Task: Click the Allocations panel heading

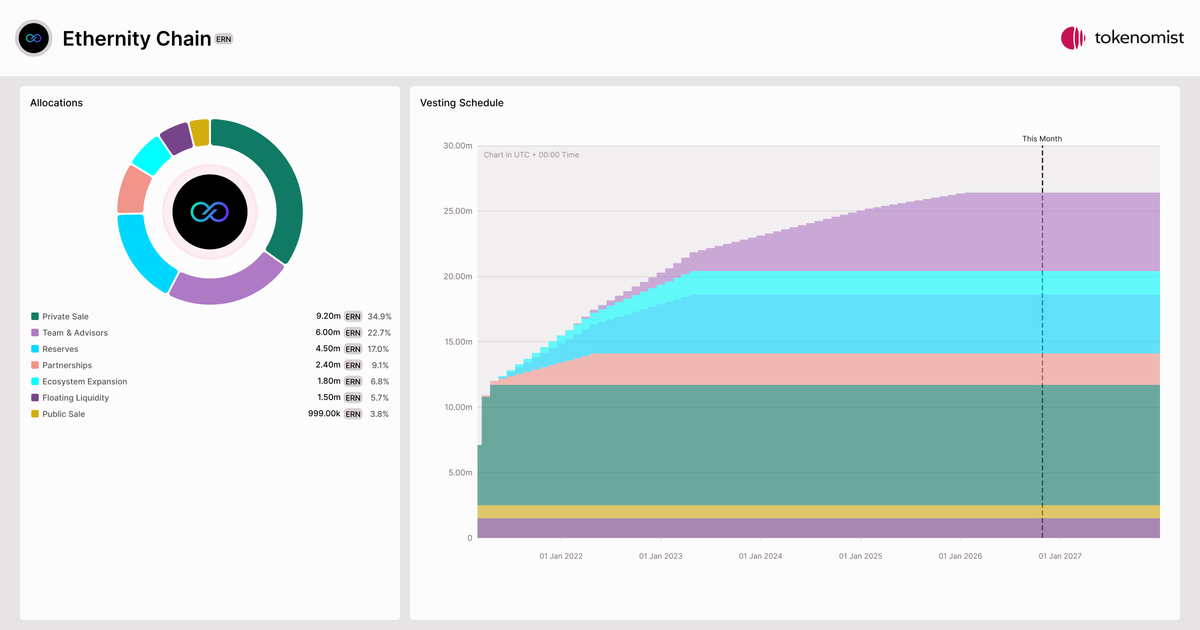Action: (x=57, y=103)
